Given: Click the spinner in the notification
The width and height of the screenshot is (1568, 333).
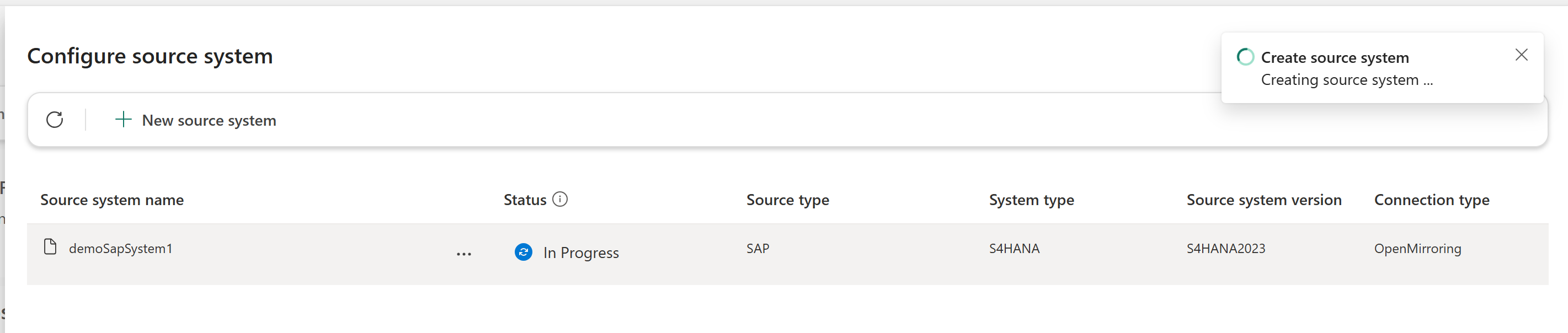Looking at the screenshot, I should (1245, 57).
